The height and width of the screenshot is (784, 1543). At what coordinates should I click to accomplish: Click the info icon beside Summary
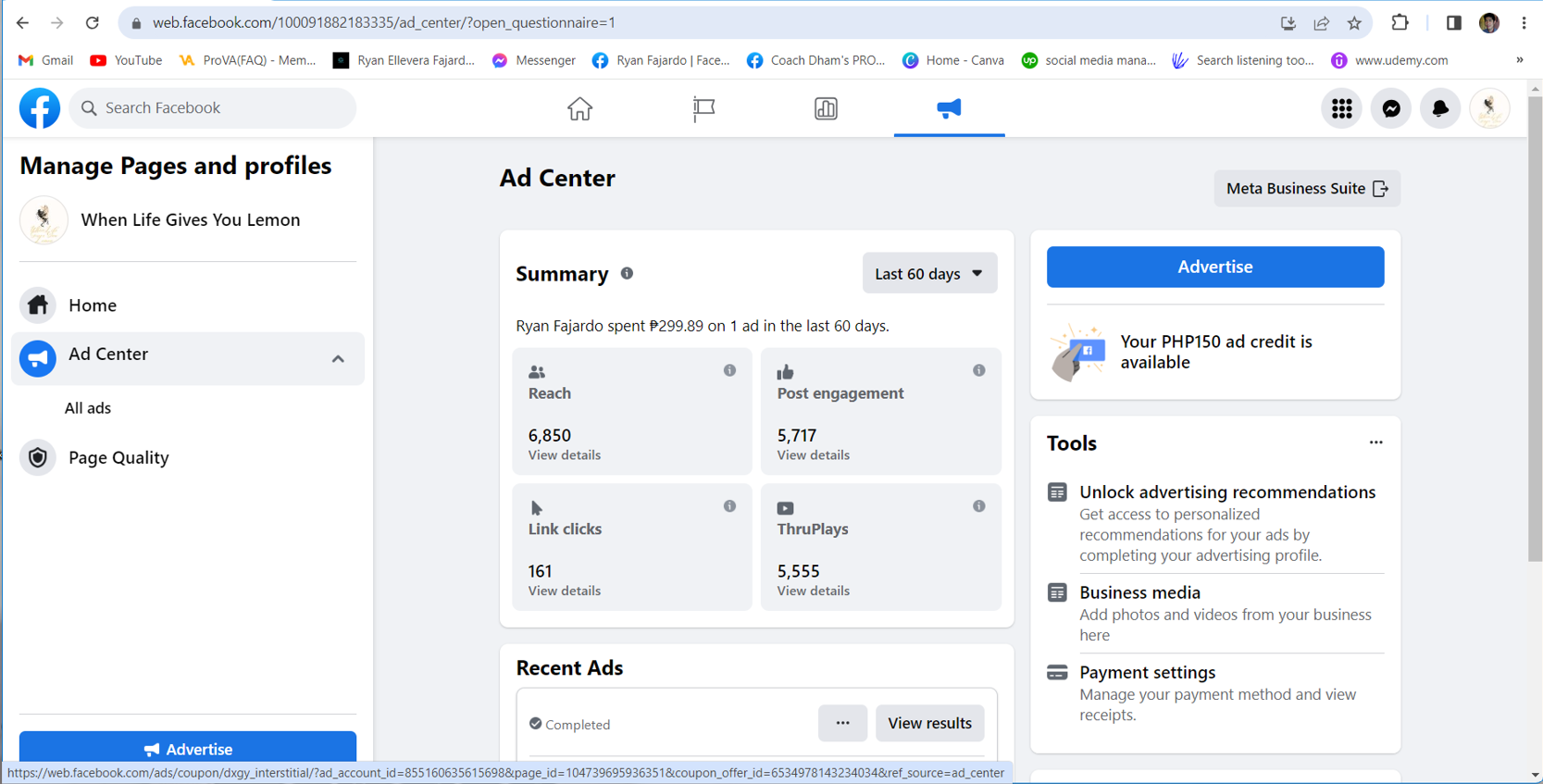click(627, 273)
